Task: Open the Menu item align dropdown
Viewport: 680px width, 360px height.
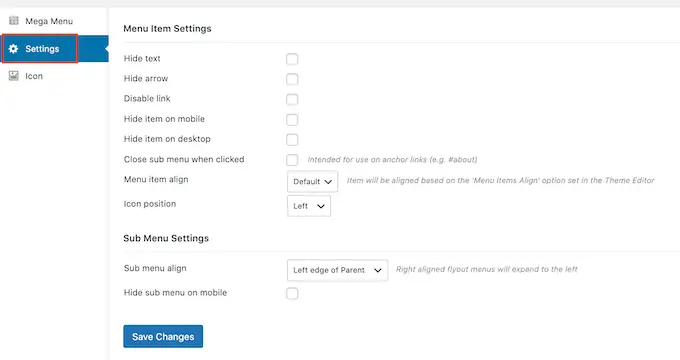Action: [x=312, y=181]
